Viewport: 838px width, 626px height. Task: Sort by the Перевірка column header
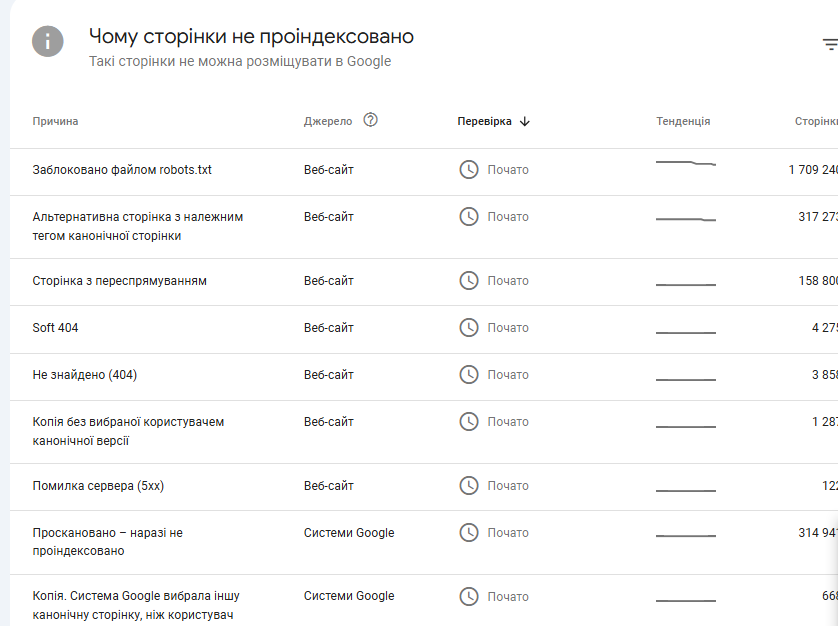coord(484,121)
